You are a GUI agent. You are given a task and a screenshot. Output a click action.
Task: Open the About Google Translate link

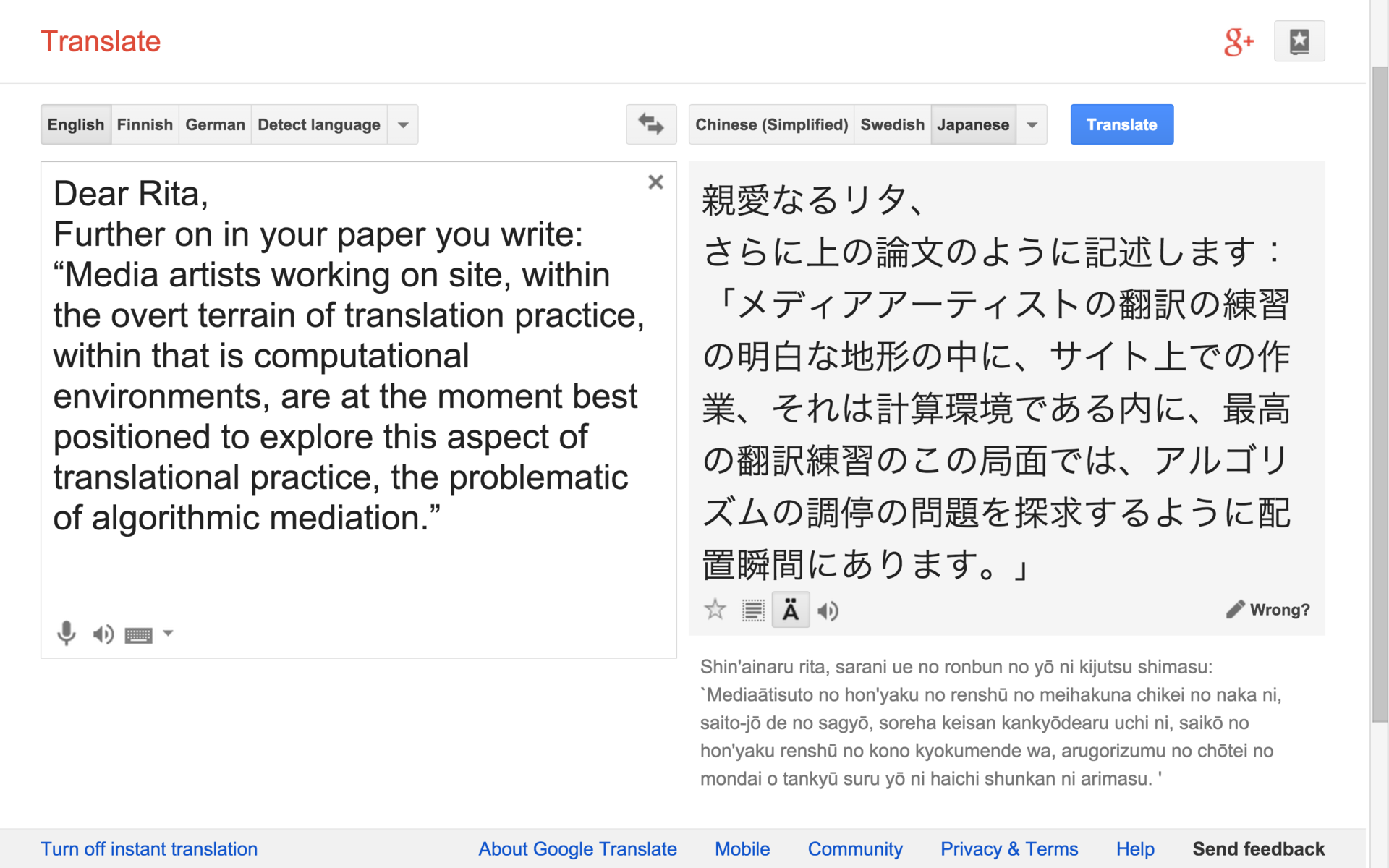click(x=577, y=848)
